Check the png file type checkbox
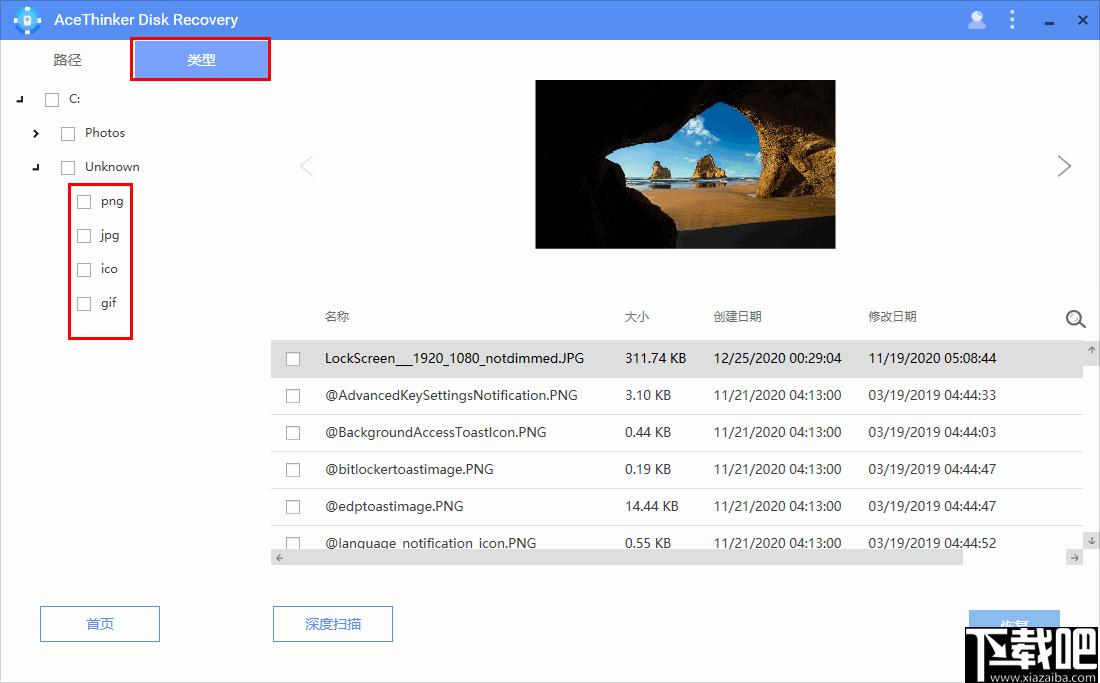1100x683 pixels. [x=84, y=202]
